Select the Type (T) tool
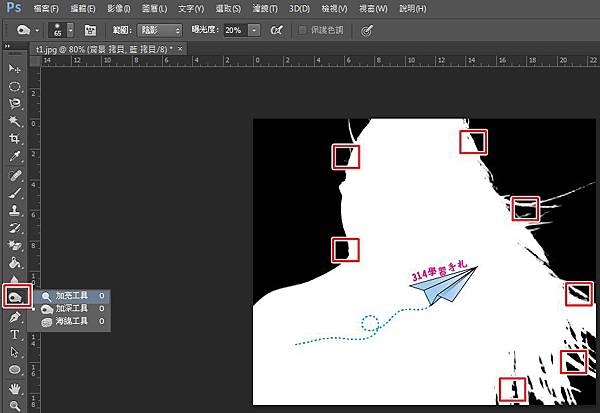Image resolution: width=600 pixels, height=413 pixels. coord(15,334)
